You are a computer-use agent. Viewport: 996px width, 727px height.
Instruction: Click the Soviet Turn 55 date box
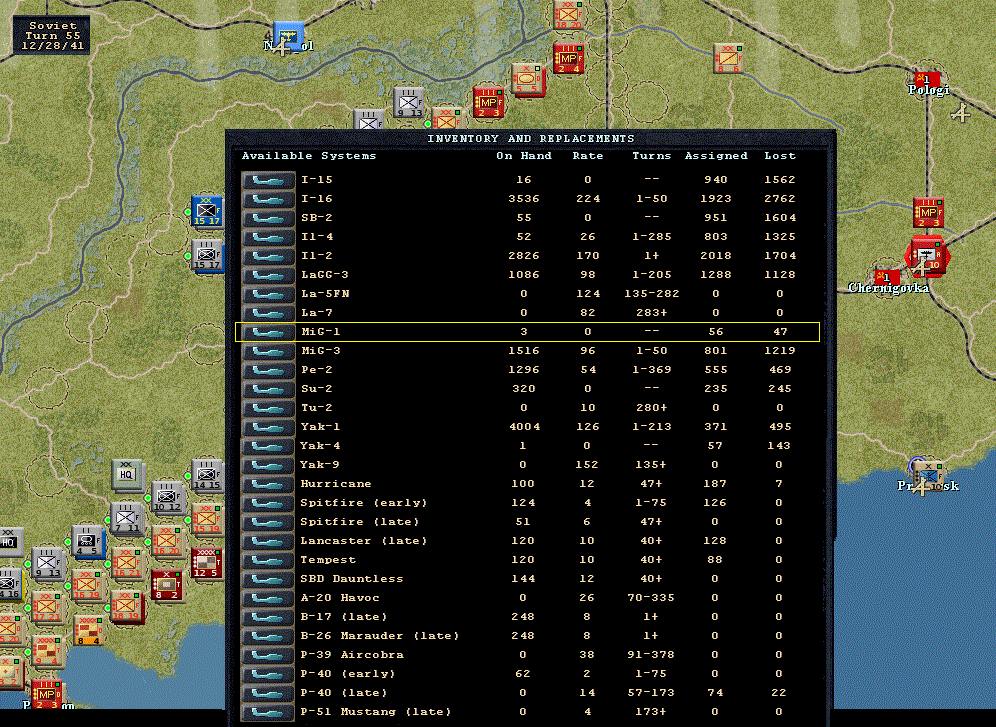(52, 36)
